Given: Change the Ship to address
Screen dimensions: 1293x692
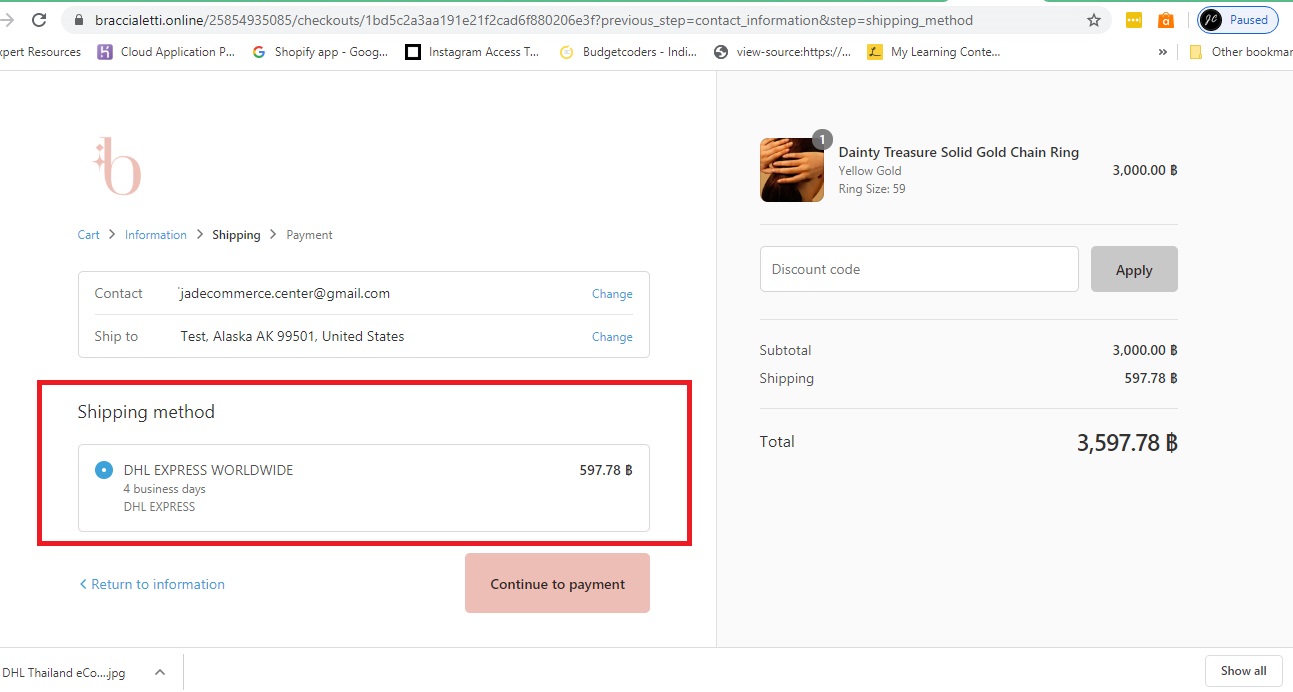Looking at the screenshot, I should pos(611,337).
